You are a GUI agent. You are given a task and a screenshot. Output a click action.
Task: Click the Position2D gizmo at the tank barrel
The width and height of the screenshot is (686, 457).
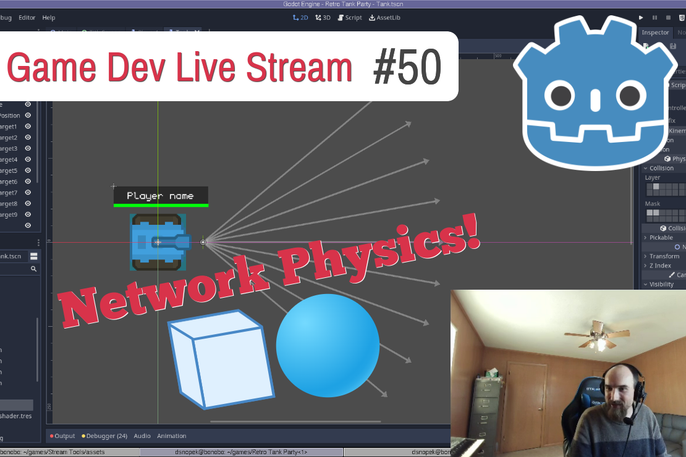[x=203, y=242]
